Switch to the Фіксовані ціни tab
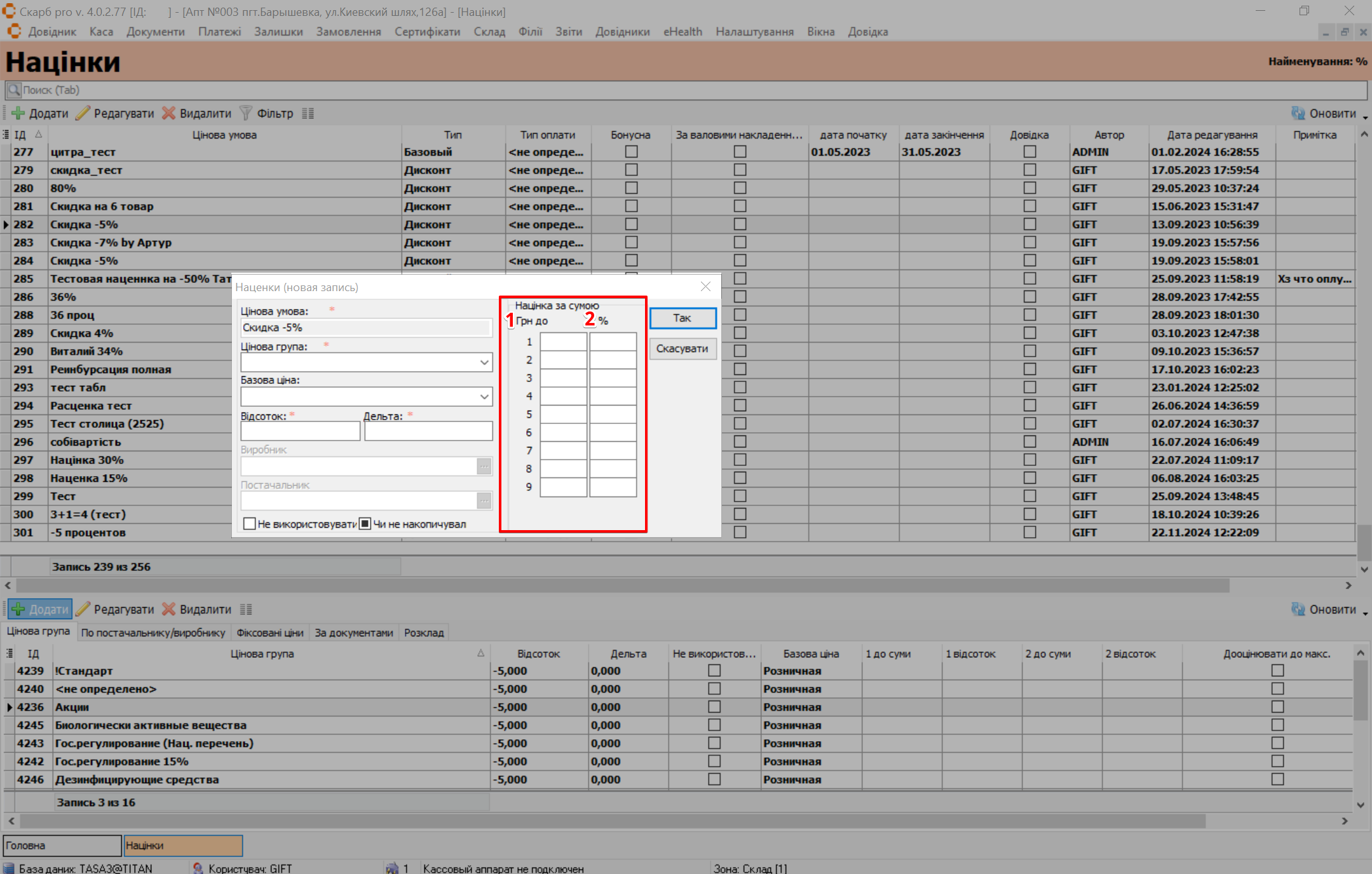This screenshot has height=874, width=1372. (x=270, y=632)
